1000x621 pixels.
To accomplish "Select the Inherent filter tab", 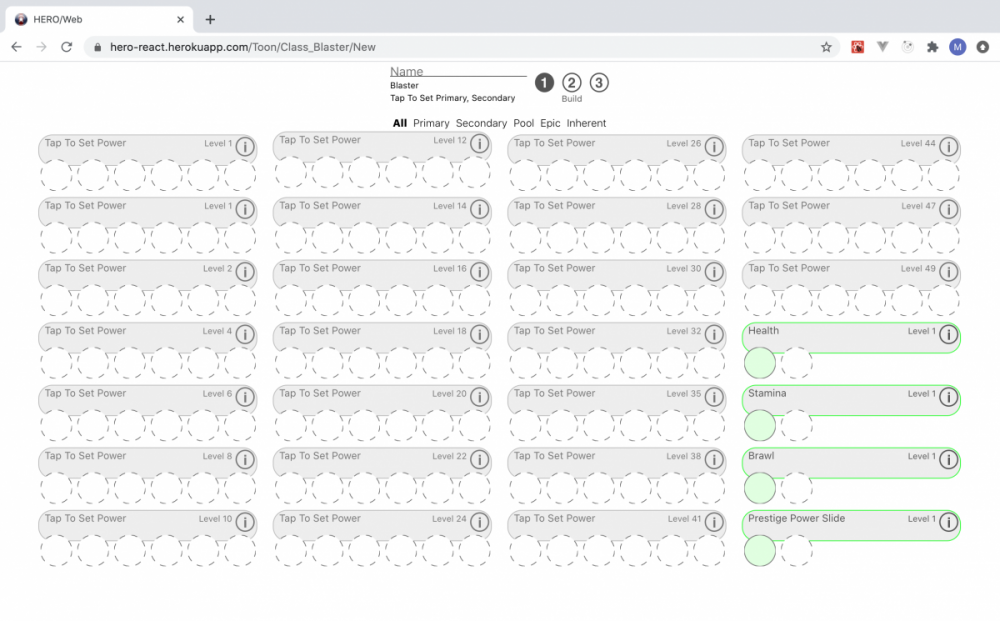I will click(586, 123).
